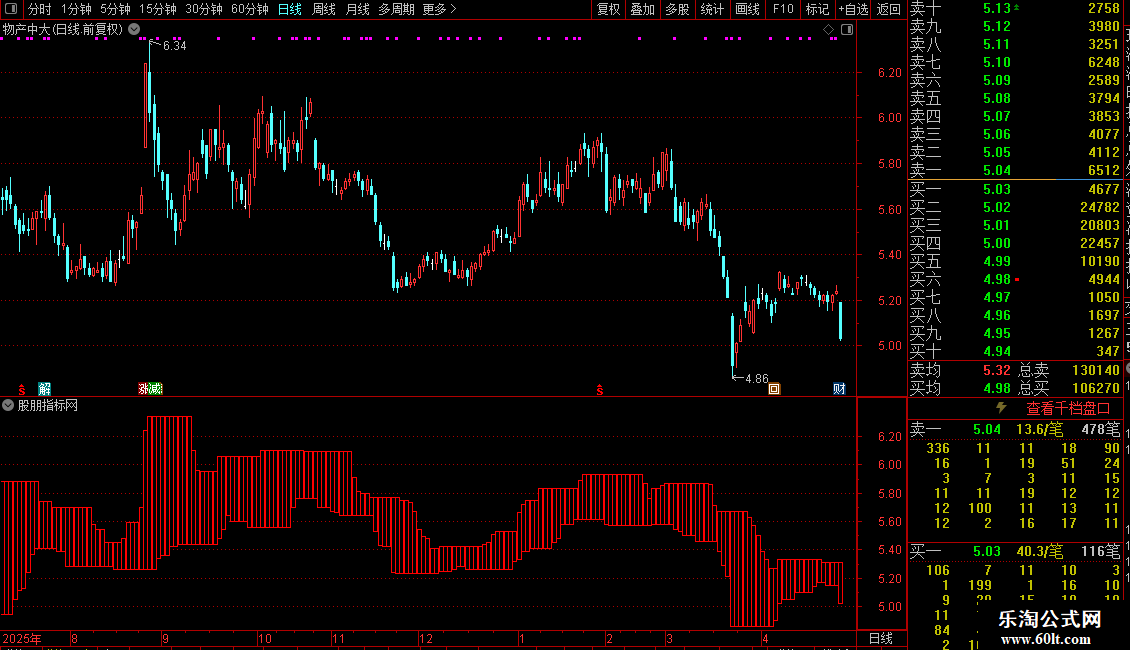1130x650 pixels.
Task: Switch to the 15分钟 period
Action: pos(158,9)
